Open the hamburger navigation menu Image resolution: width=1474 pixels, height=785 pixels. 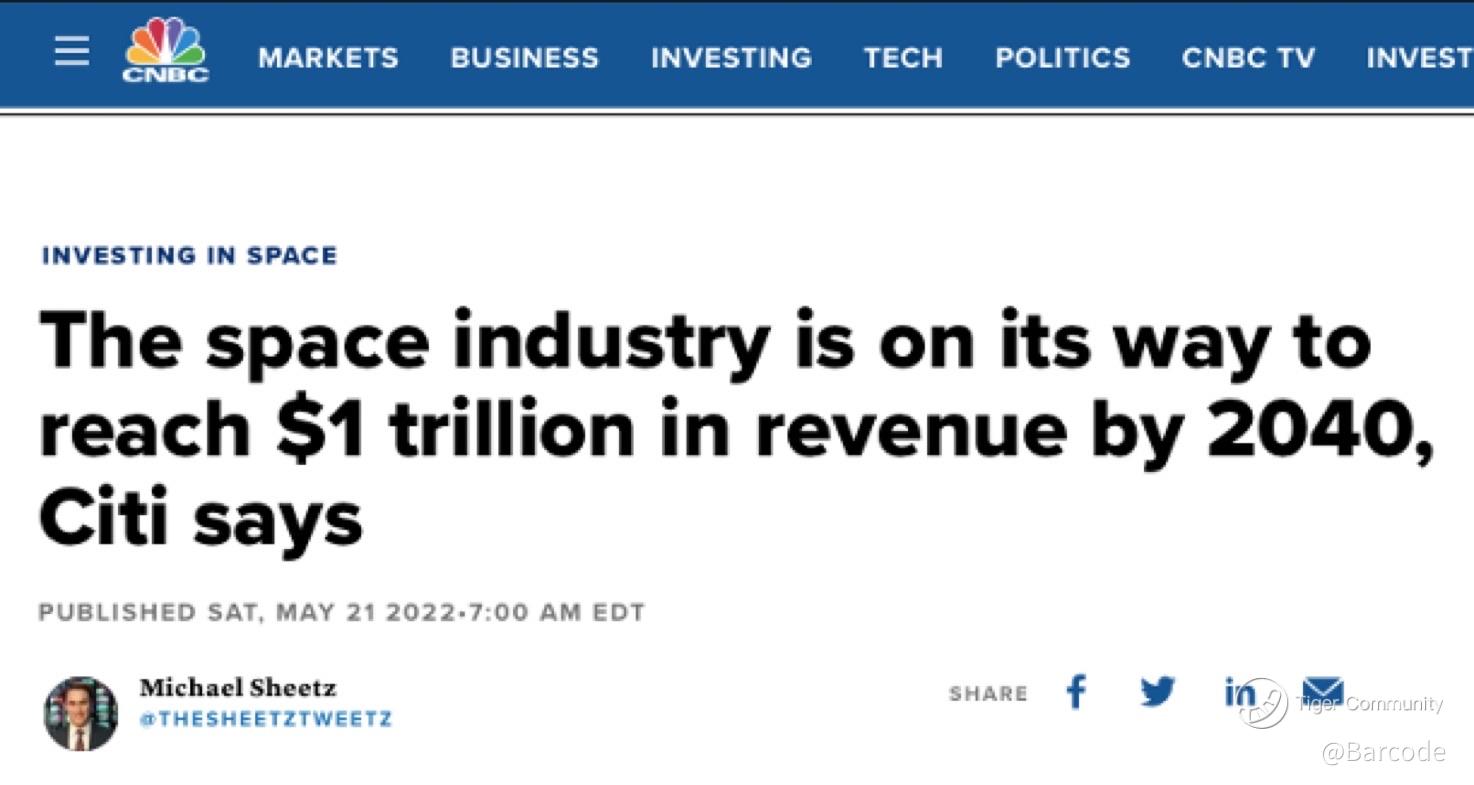click(71, 52)
